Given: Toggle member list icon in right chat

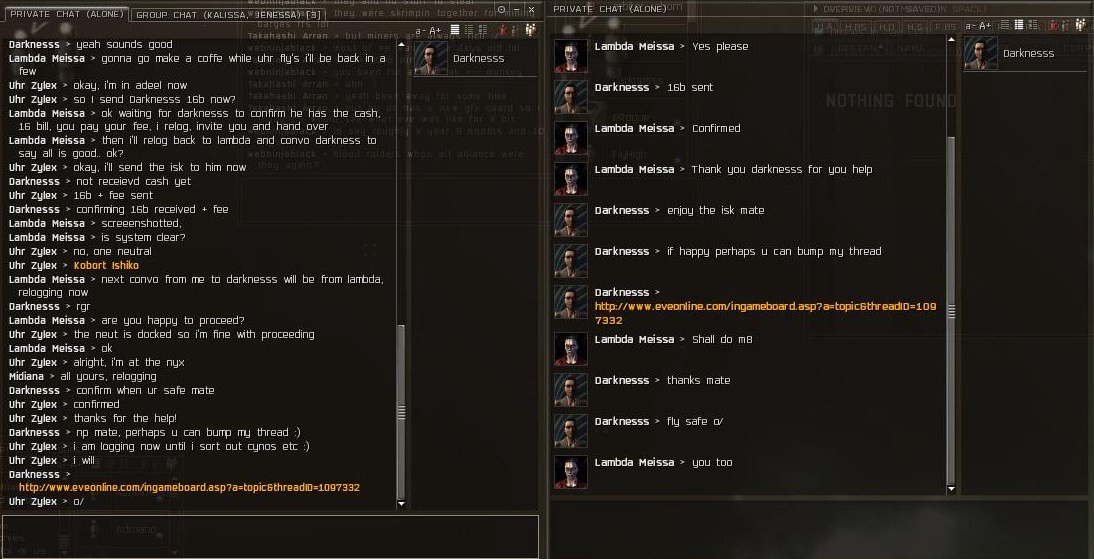Looking at the screenshot, I should (1081, 25).
